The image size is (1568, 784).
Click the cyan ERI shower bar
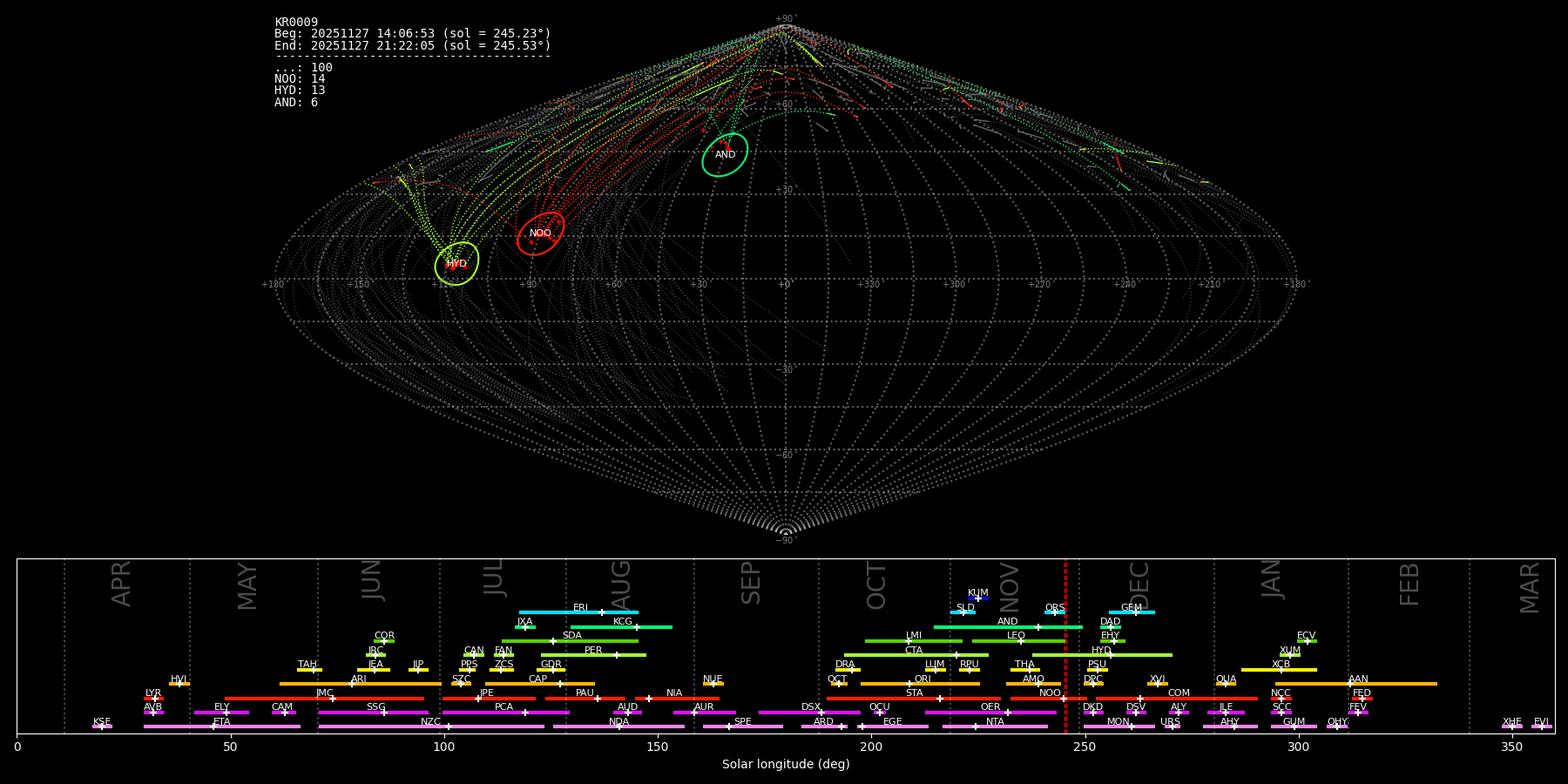(x=578, y=612)
